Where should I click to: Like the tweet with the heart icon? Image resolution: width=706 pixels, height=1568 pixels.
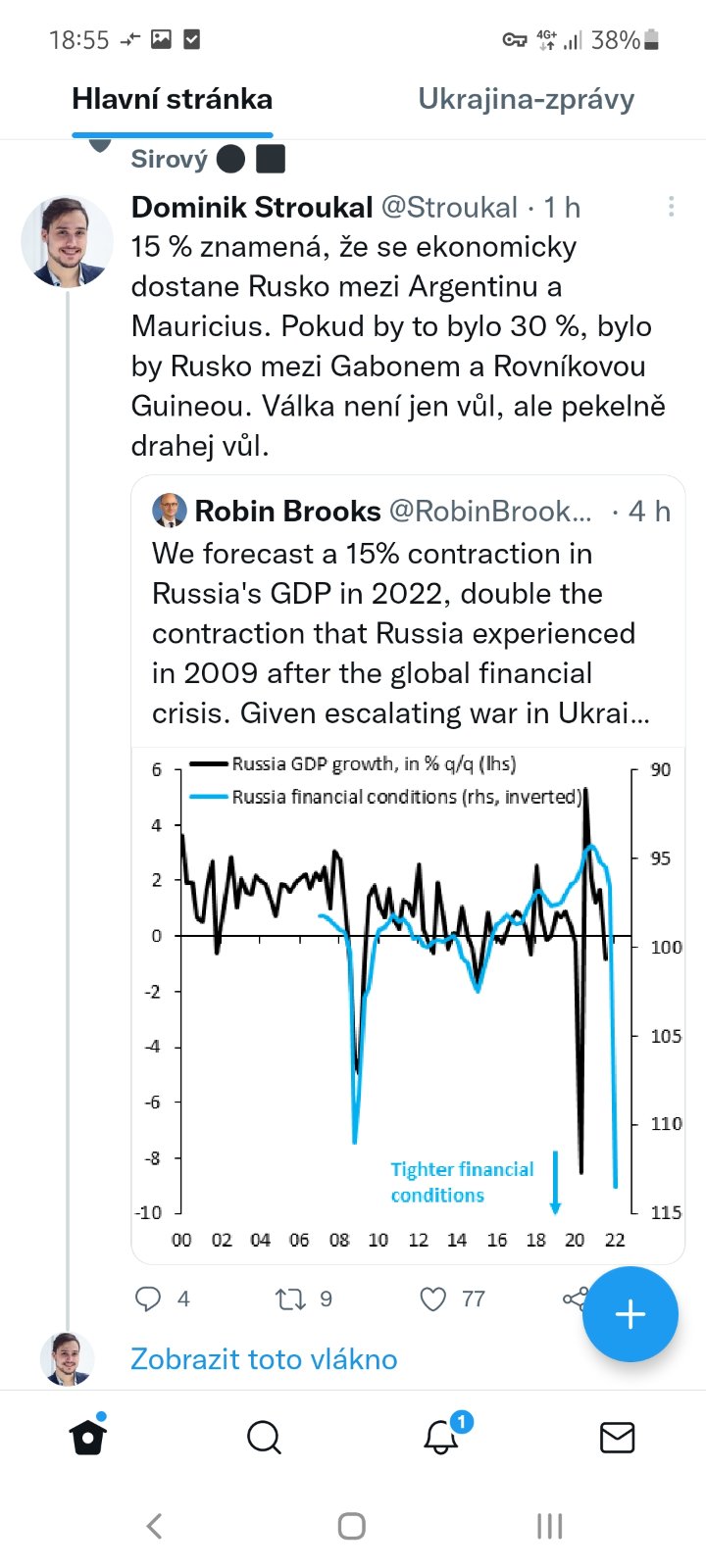432,1298
